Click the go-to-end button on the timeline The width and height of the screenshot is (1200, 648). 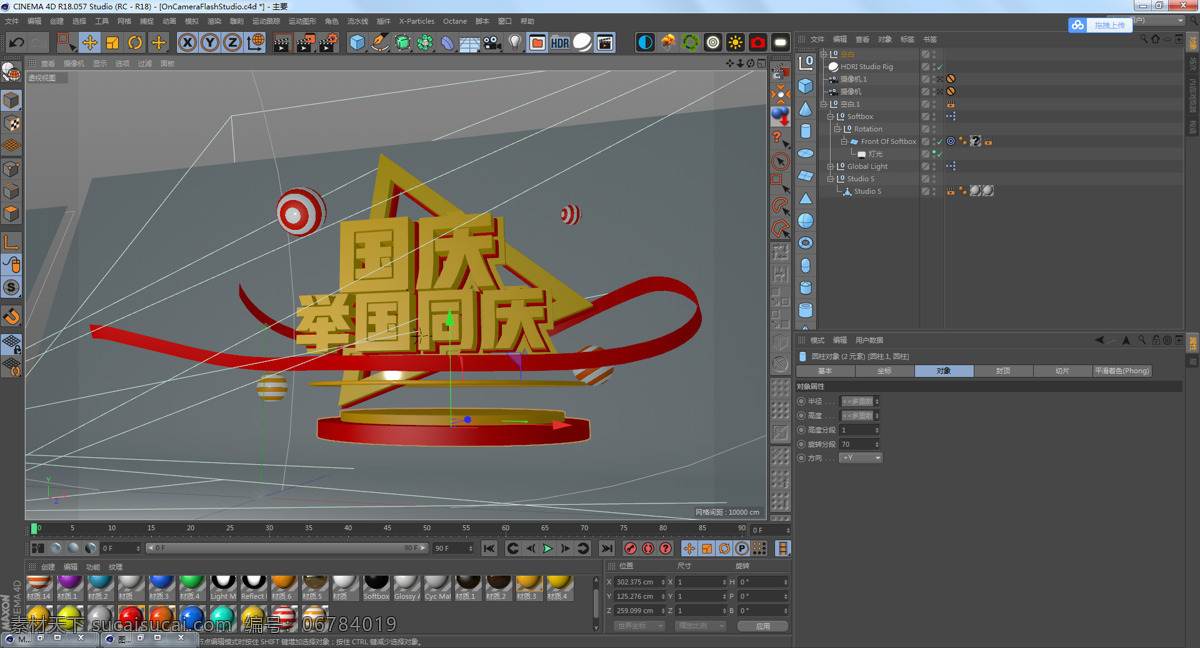(x=606, y=548)
